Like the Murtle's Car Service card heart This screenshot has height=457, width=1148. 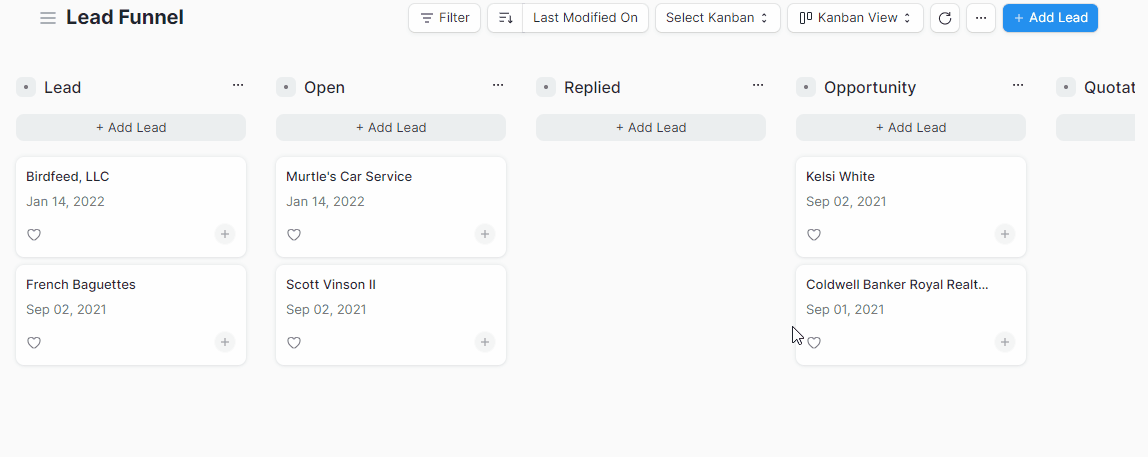(x=294, y=235)
